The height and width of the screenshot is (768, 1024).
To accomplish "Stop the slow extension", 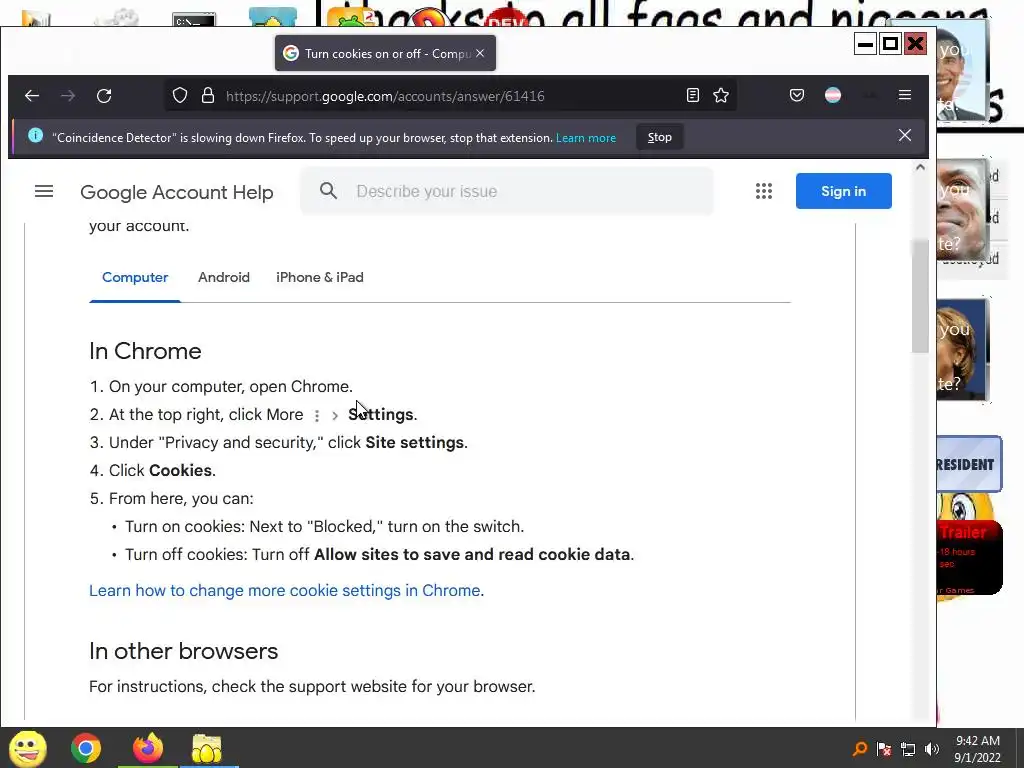I will coord(660,137).
